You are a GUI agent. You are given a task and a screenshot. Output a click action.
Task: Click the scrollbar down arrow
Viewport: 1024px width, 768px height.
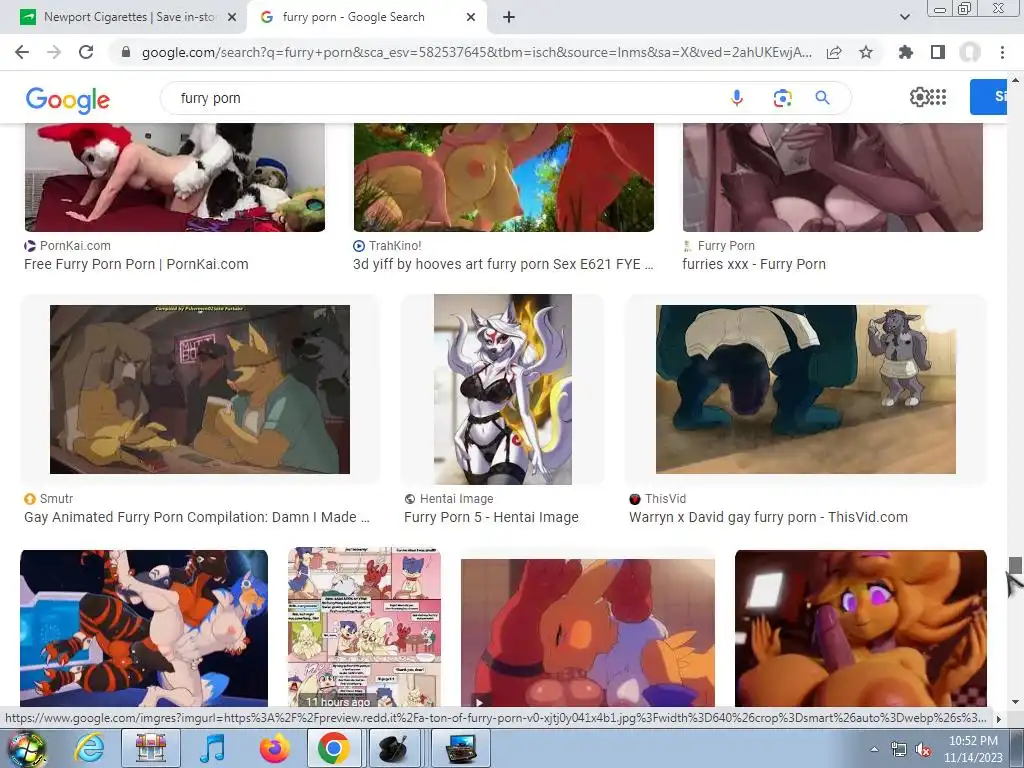click(1014, 702)
